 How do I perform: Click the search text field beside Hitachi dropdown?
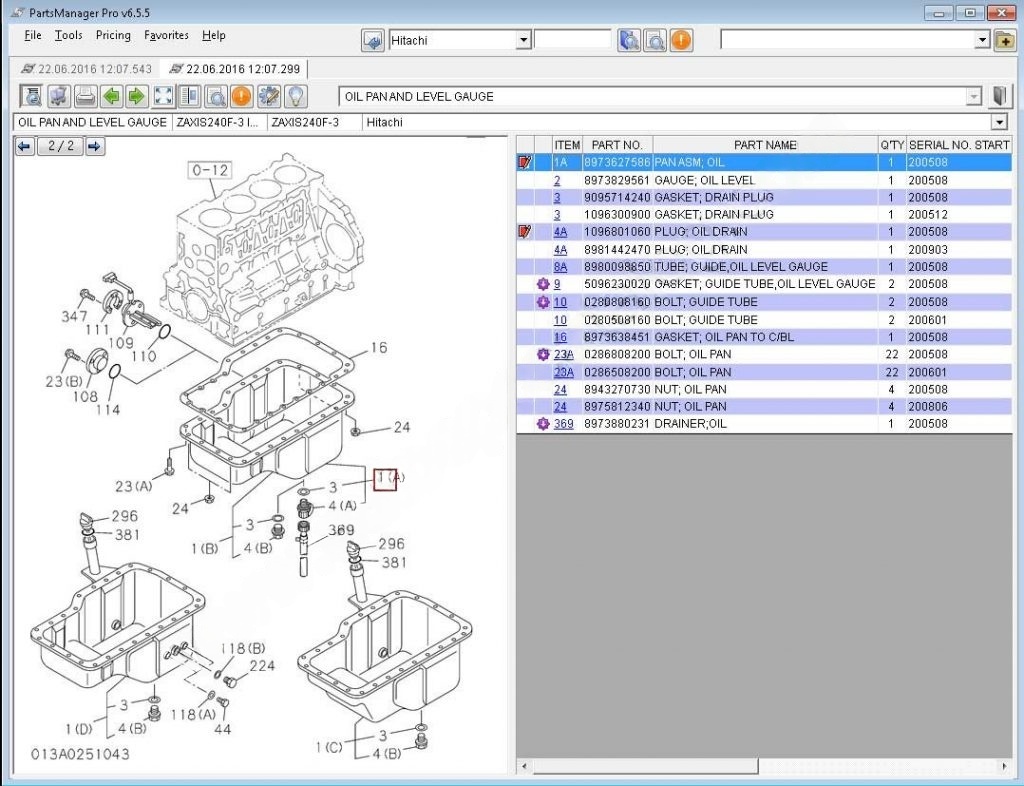coord(572,40)
